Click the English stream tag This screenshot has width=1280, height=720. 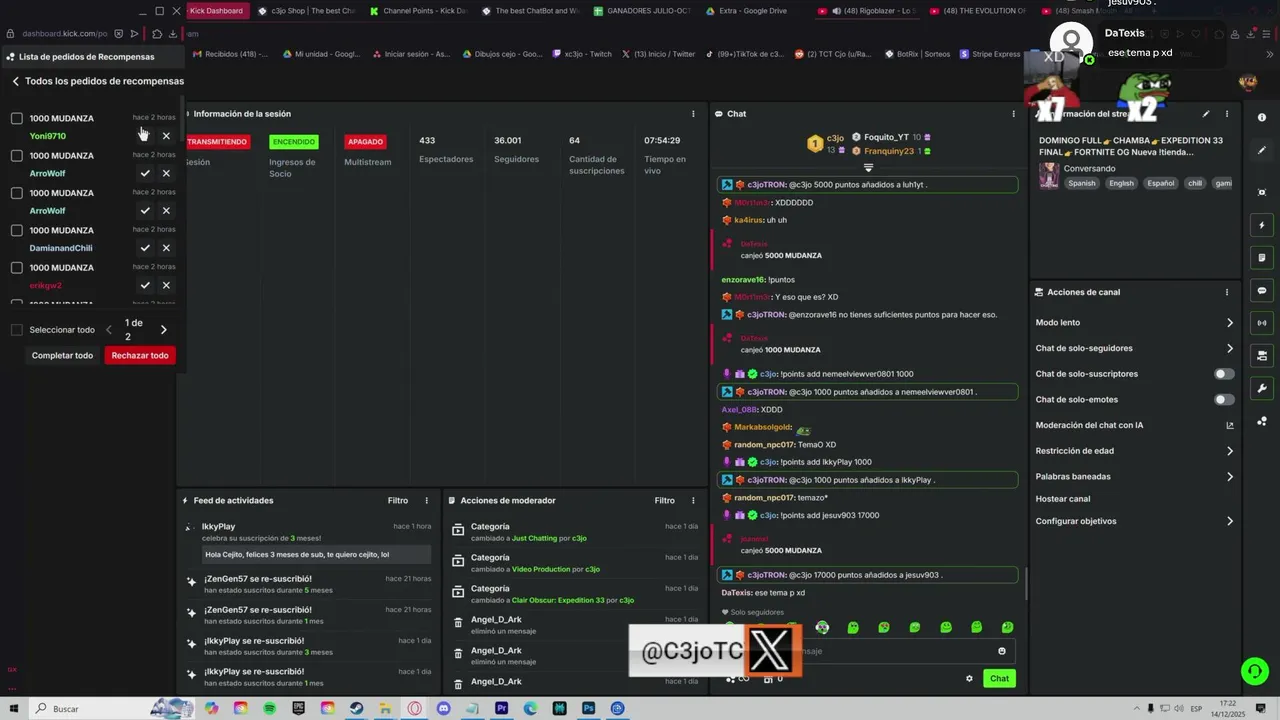(x=1121, y=183)
